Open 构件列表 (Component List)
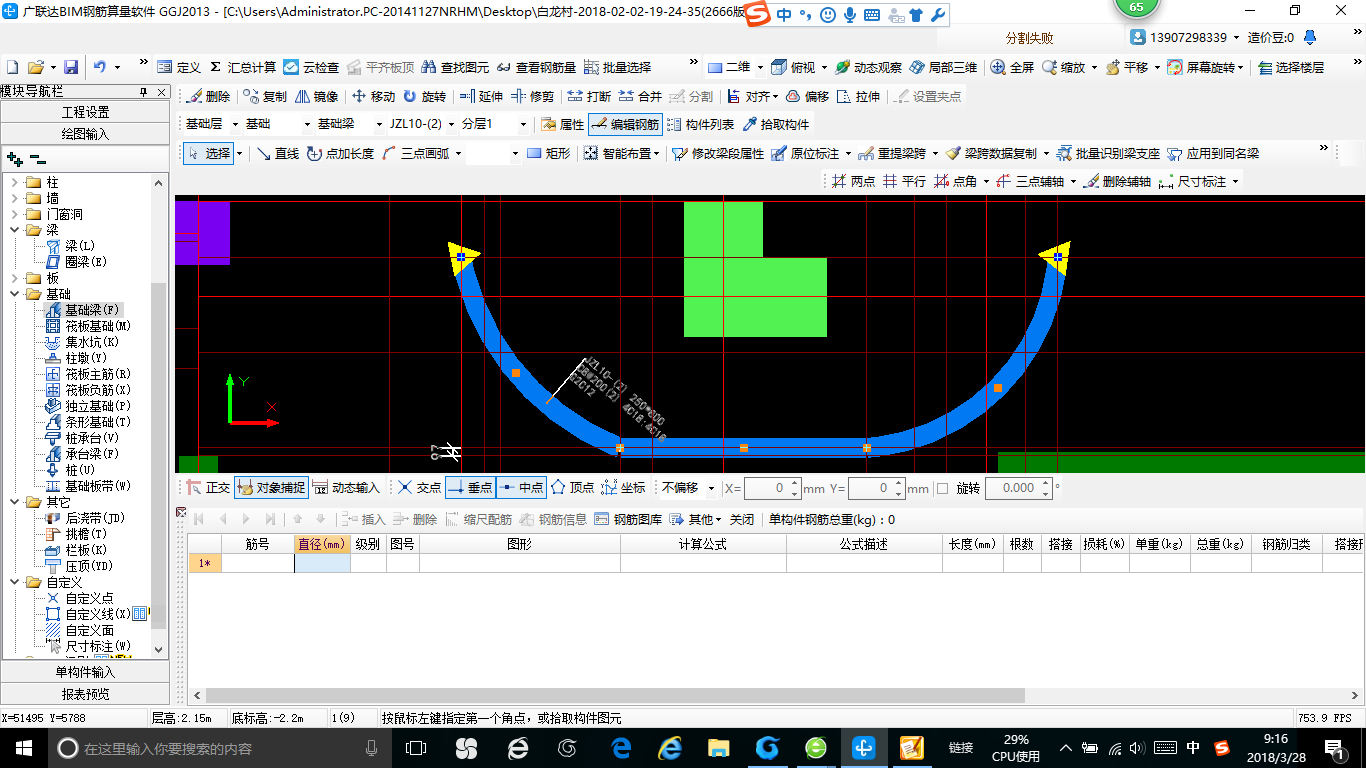1366x768 pixels. (x=700, y=125)
